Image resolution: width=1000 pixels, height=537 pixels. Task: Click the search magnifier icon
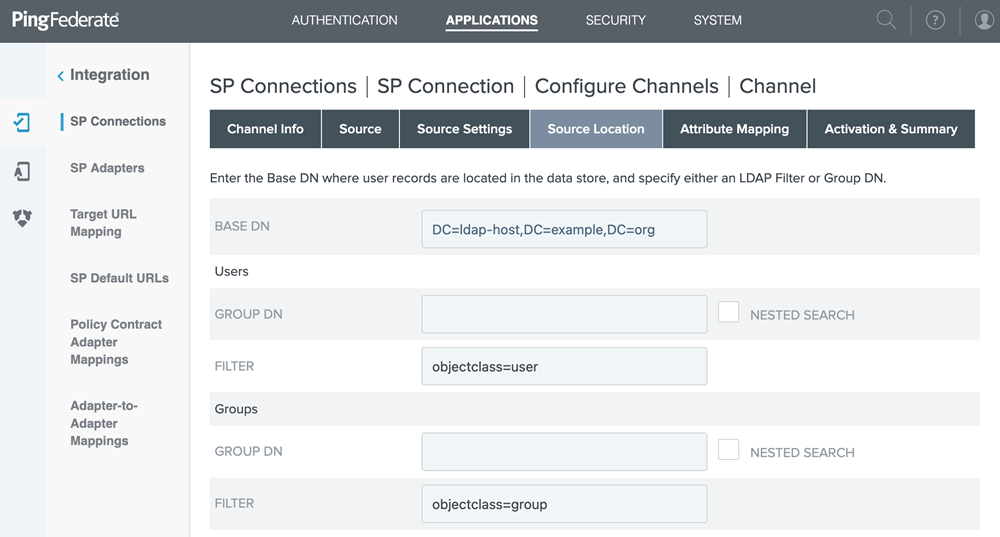pos(886,20)
